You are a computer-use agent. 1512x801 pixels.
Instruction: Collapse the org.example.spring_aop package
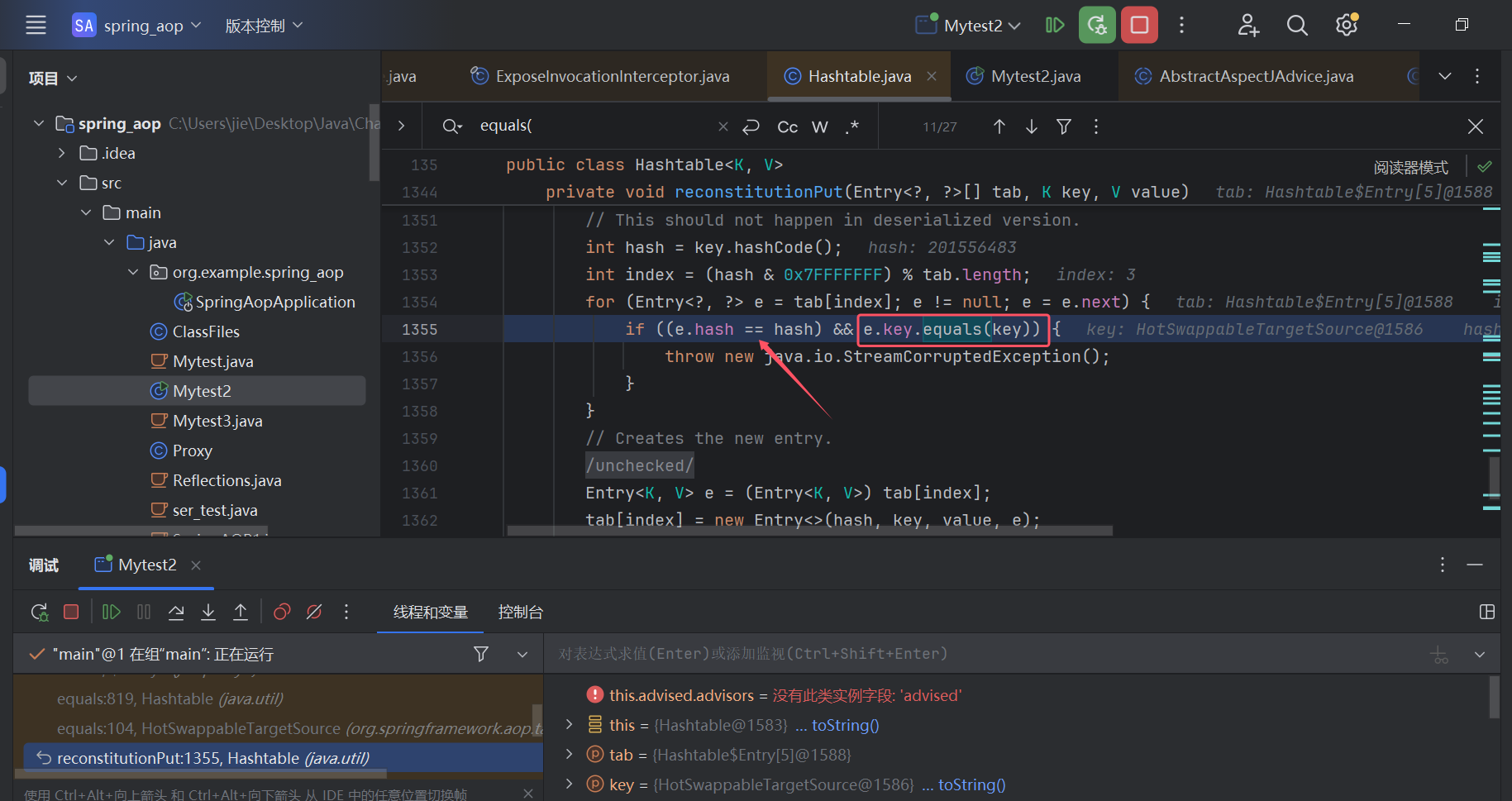click(x=133, y=272)
